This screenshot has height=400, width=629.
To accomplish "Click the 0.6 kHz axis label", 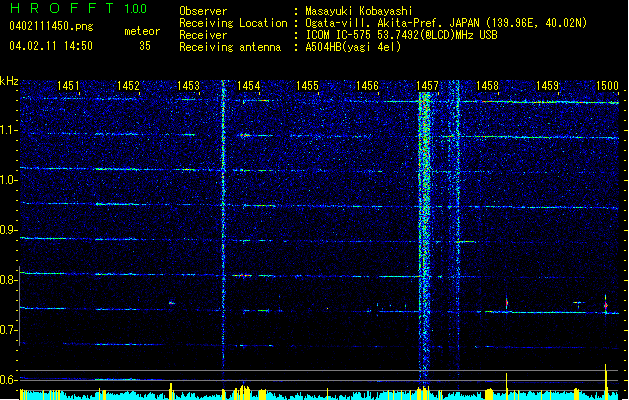I will (8, 380).
